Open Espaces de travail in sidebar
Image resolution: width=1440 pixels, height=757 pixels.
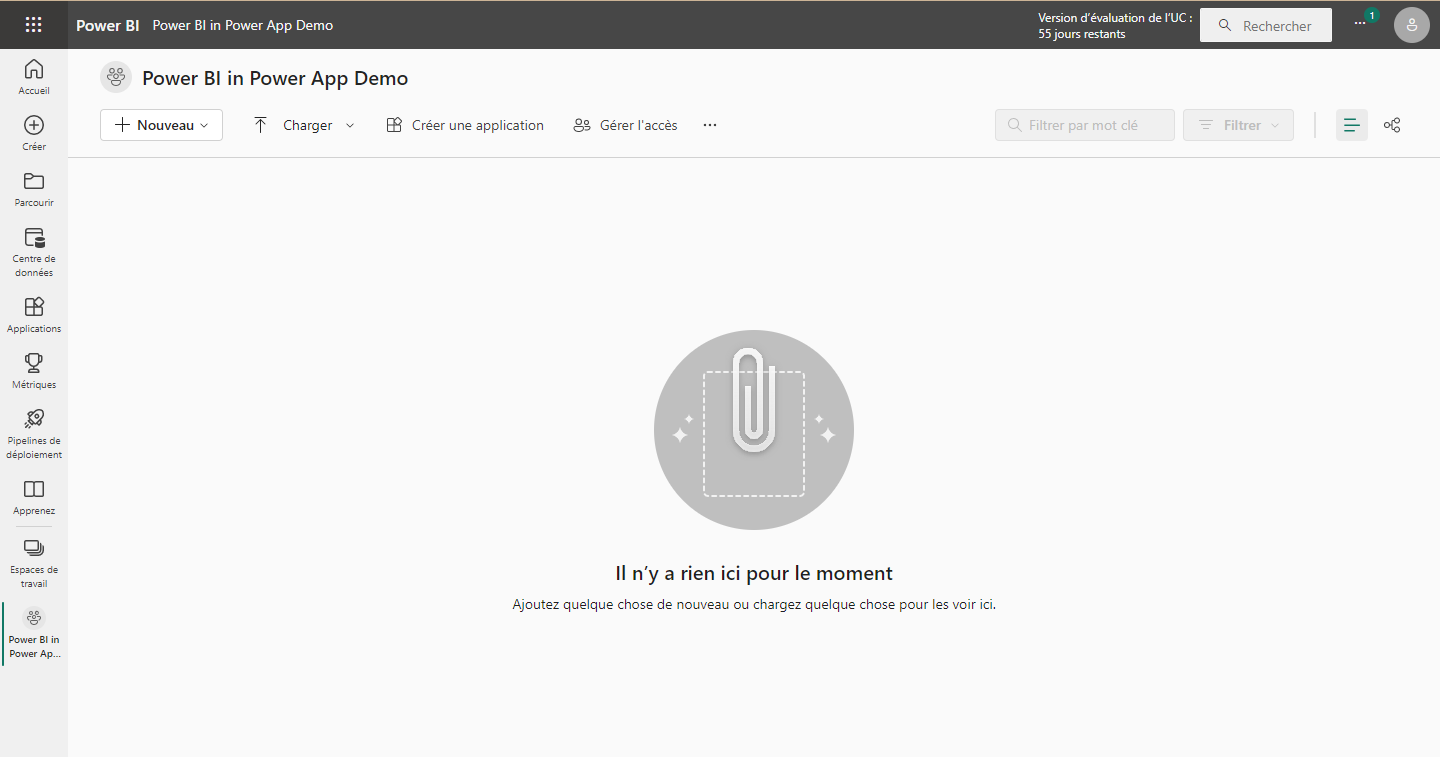tap(34, 562)
